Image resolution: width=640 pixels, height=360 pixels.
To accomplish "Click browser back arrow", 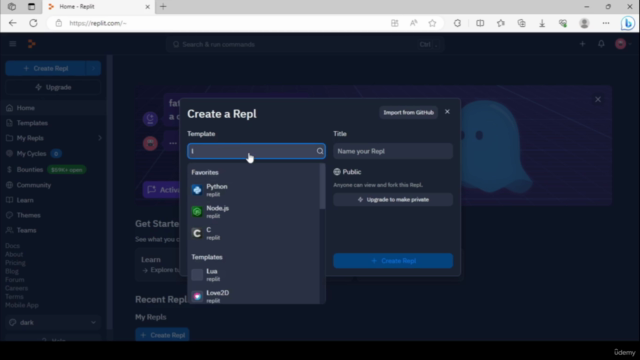I will 13,23.
